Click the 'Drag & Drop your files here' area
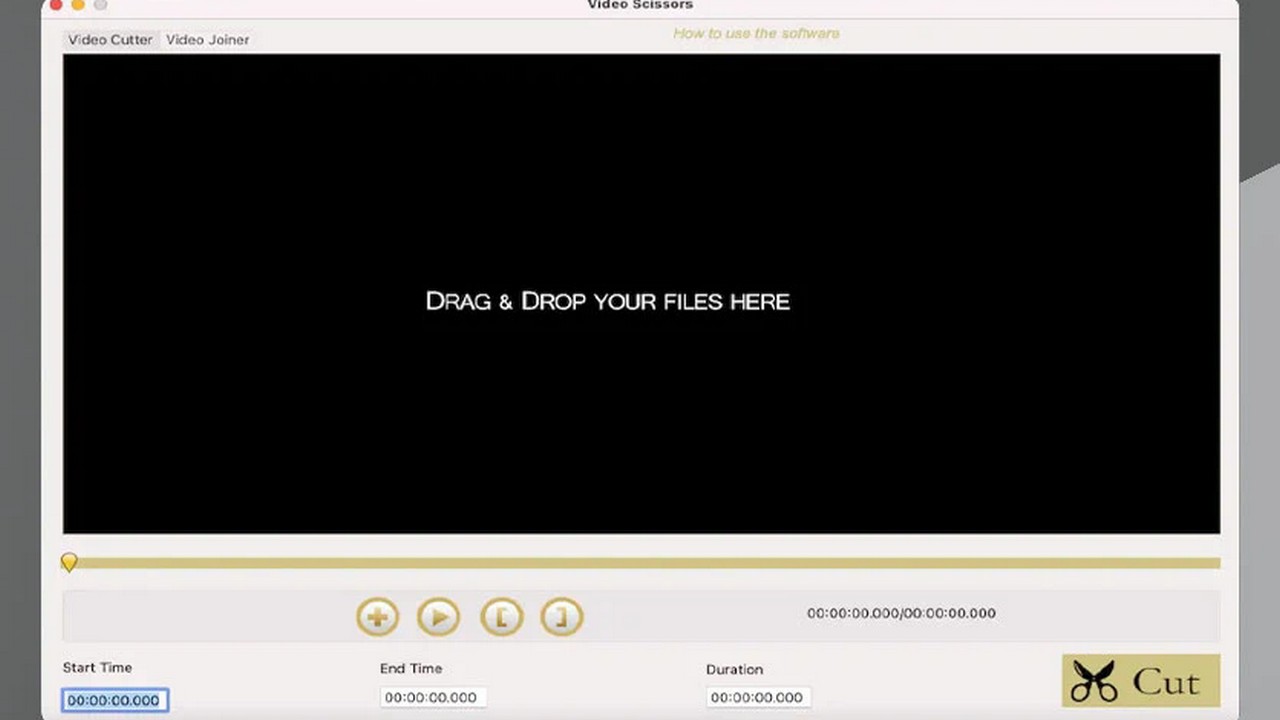 click(608, 301)
